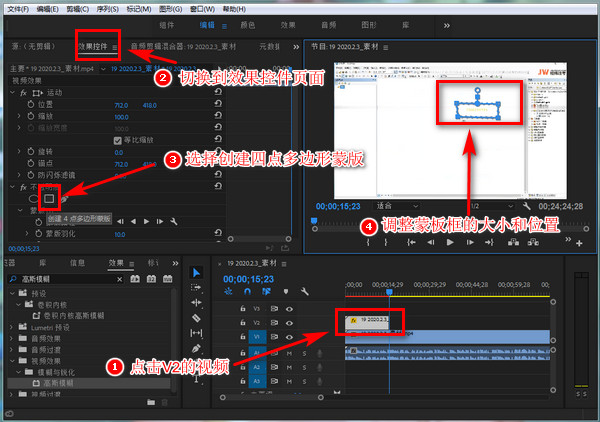This screenshot has width=600, height=422.
Task: Toggle snap magnet in timeline
Action: point(247,292)
